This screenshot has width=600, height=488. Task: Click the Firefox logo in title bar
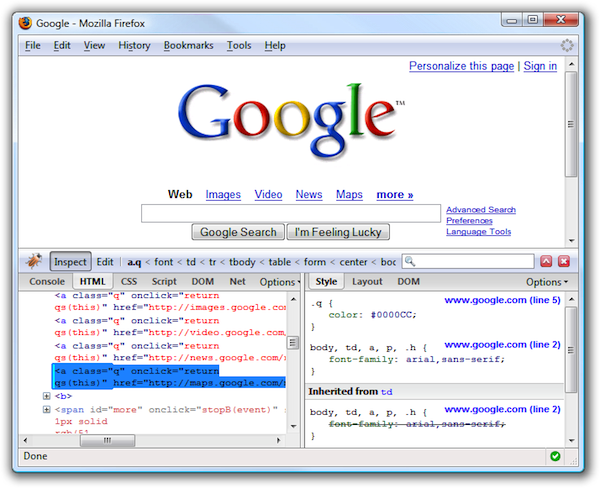(26, 23)
